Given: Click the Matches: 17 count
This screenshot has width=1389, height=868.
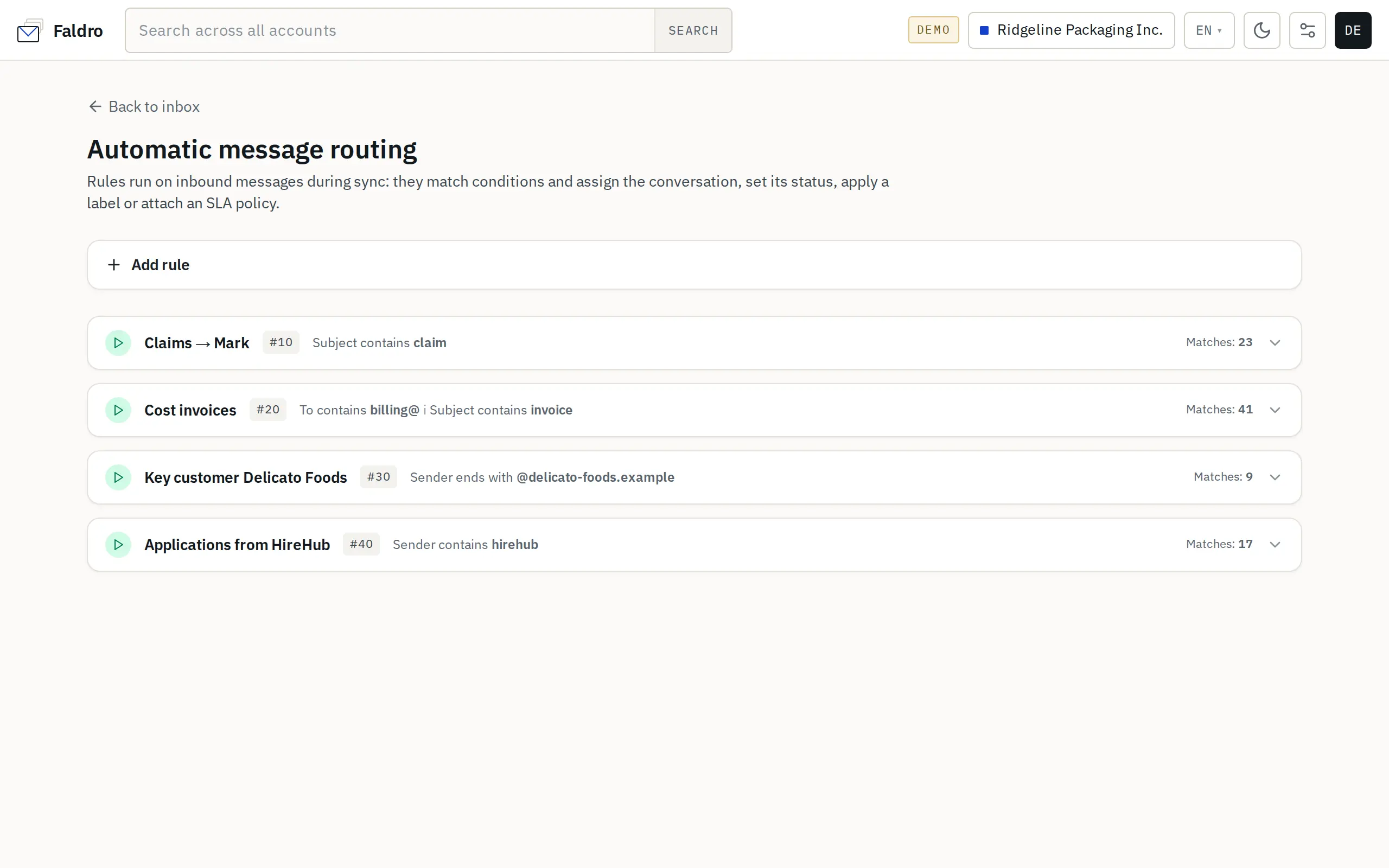Looking at the screenshot, I should (x=1219, y=544).
